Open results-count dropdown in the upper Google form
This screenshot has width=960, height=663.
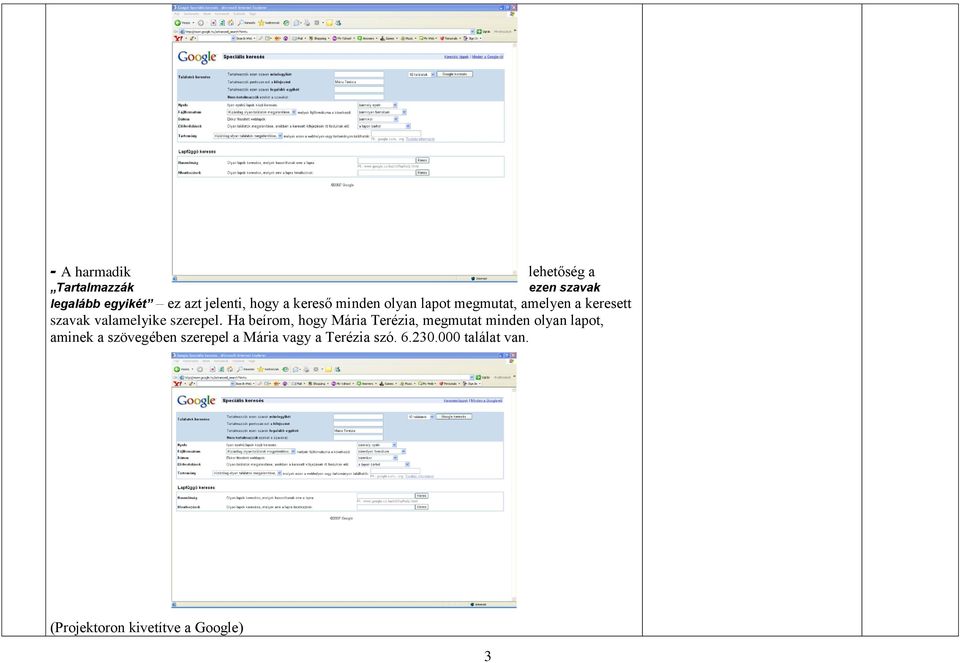421,74
